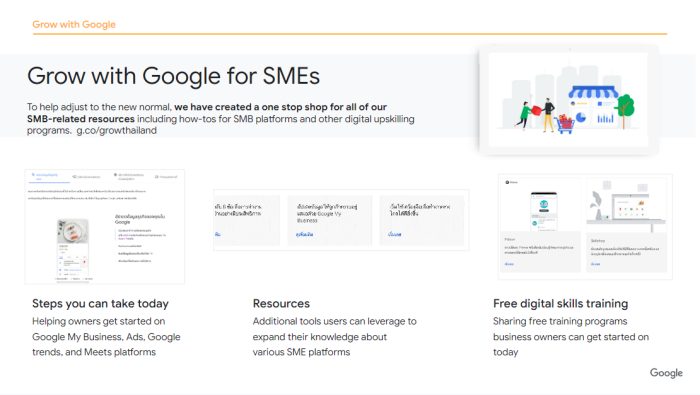Open the Google My Business screenshot thumbnail
Screen dimensions: 700x395
(105, 226)
